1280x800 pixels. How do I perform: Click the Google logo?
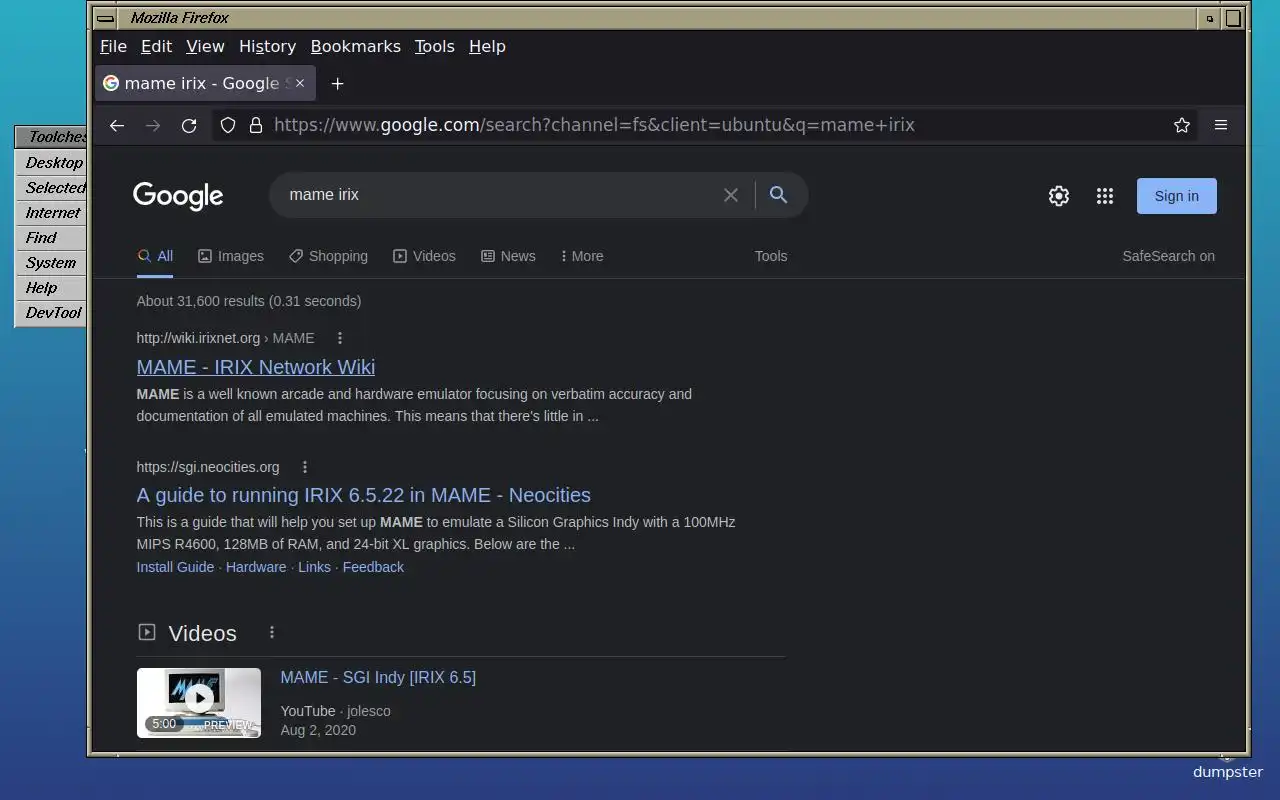click(178, 196)
